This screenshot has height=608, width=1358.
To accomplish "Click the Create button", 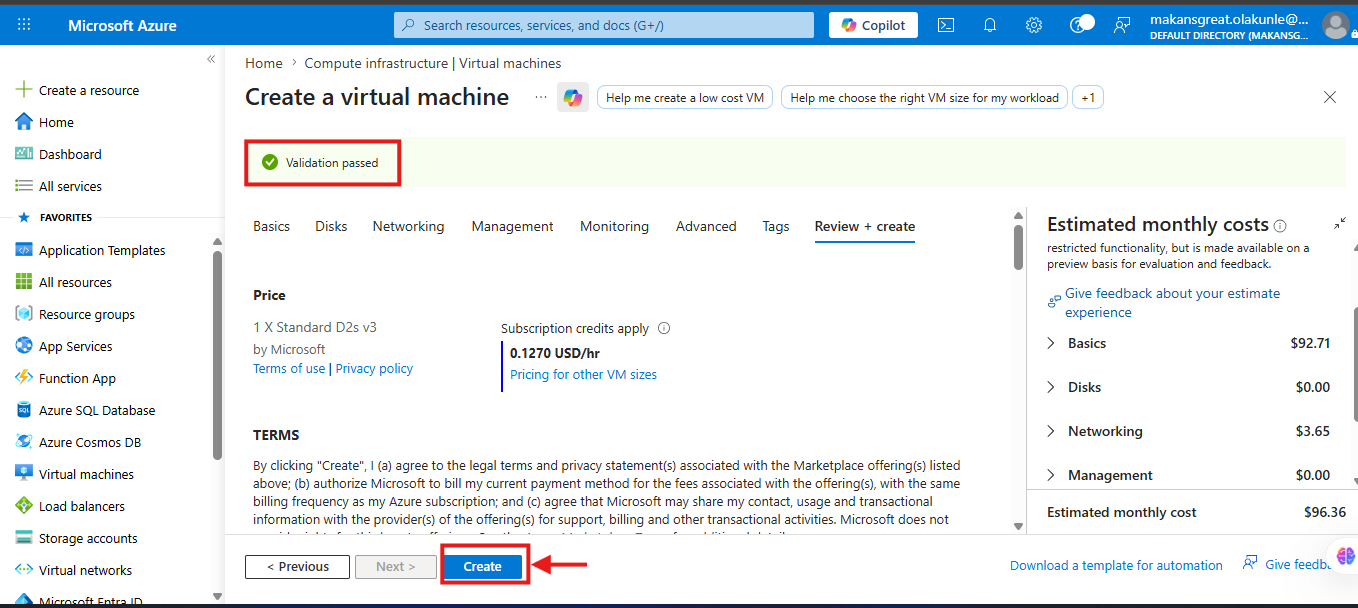I will click(x=483, y=566).
